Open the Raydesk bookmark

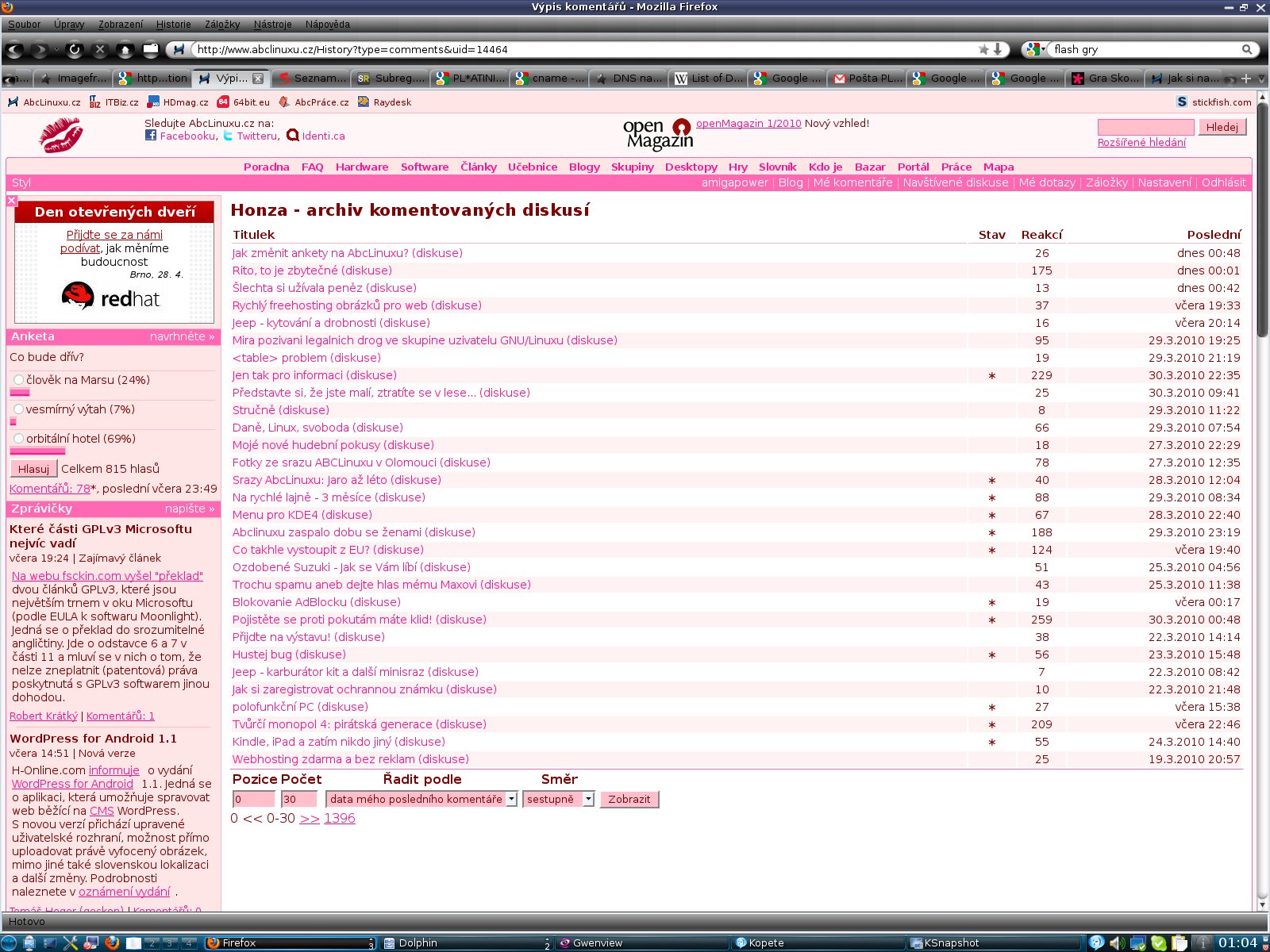pos(384,102)
